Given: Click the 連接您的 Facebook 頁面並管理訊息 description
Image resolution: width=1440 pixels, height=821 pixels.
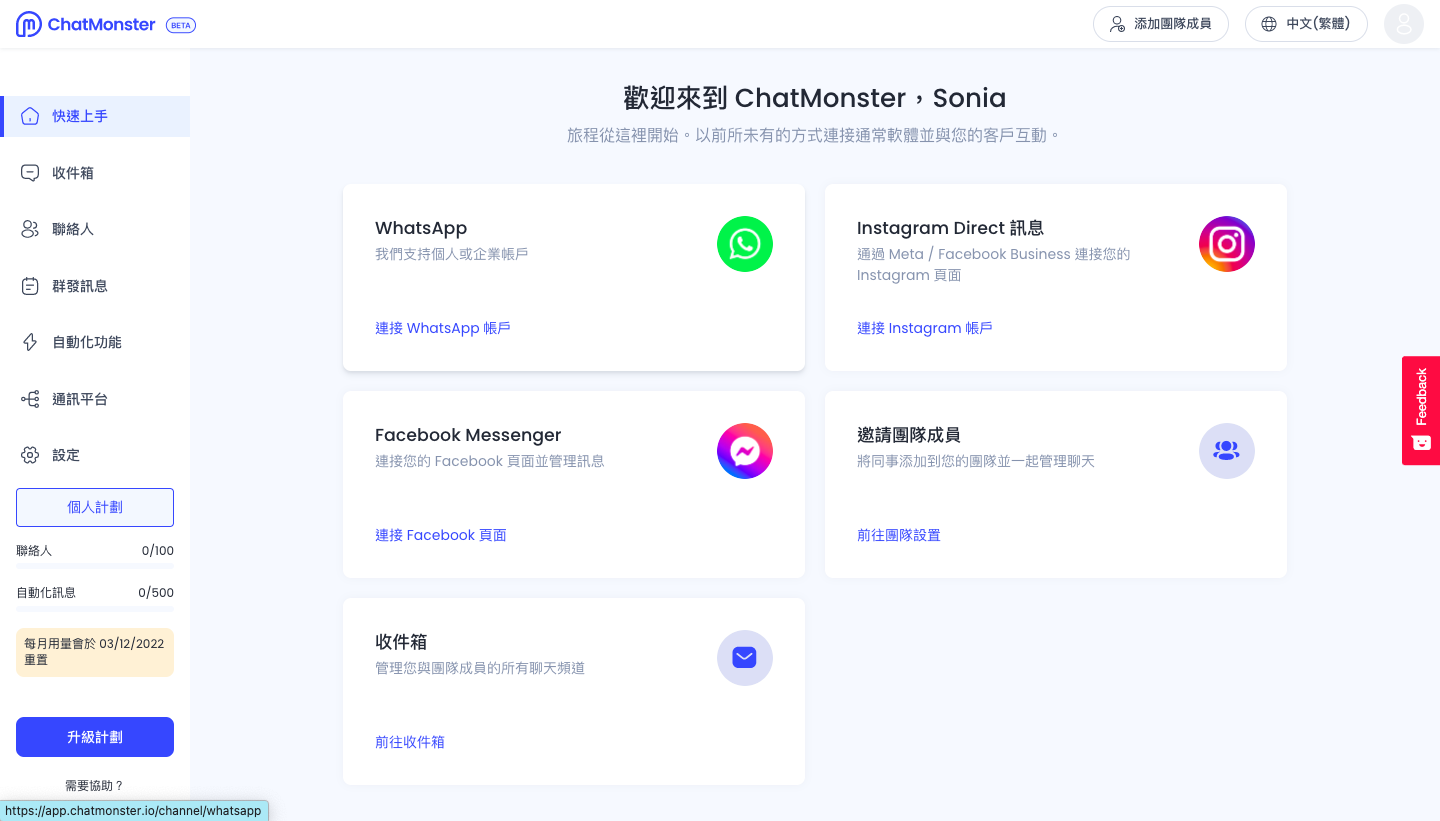Looking at the screenshot, I should [x=490, y=461].
